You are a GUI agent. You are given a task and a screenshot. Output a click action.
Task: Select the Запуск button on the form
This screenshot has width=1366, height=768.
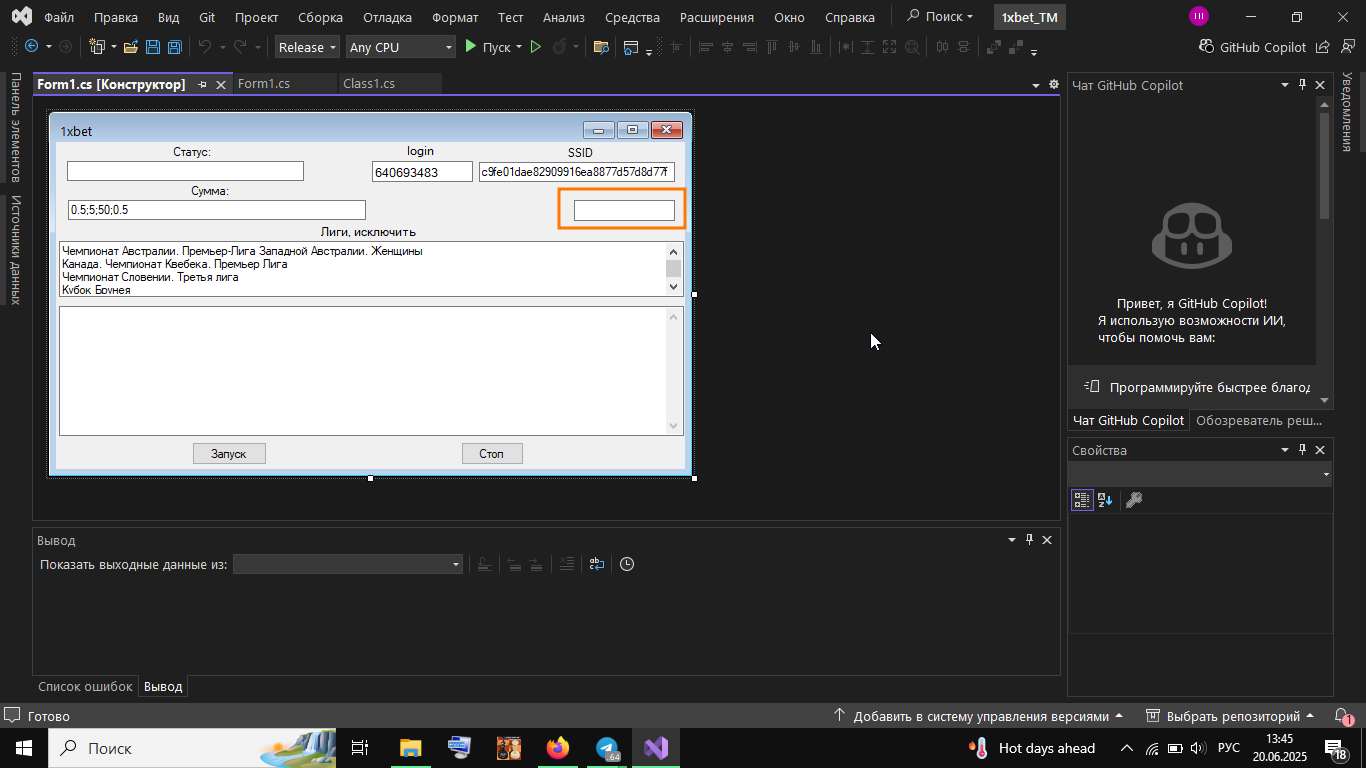pyautogui.click(x=228, y=454)
